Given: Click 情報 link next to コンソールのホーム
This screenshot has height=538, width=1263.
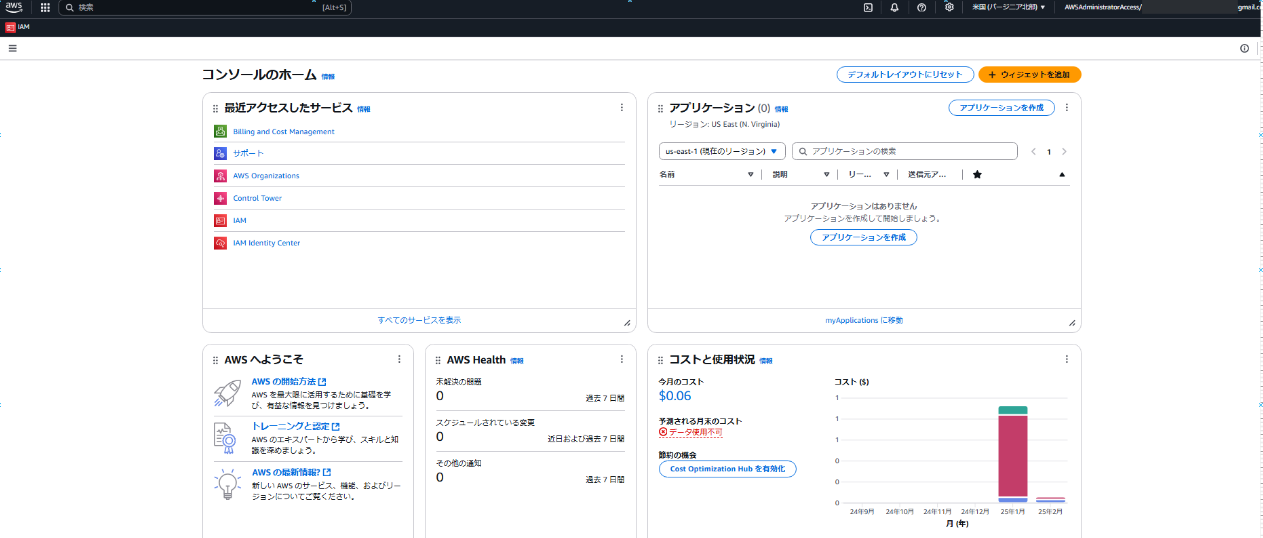Looking at the screenshot, I should pyautogui.click(x=328, y=76).
